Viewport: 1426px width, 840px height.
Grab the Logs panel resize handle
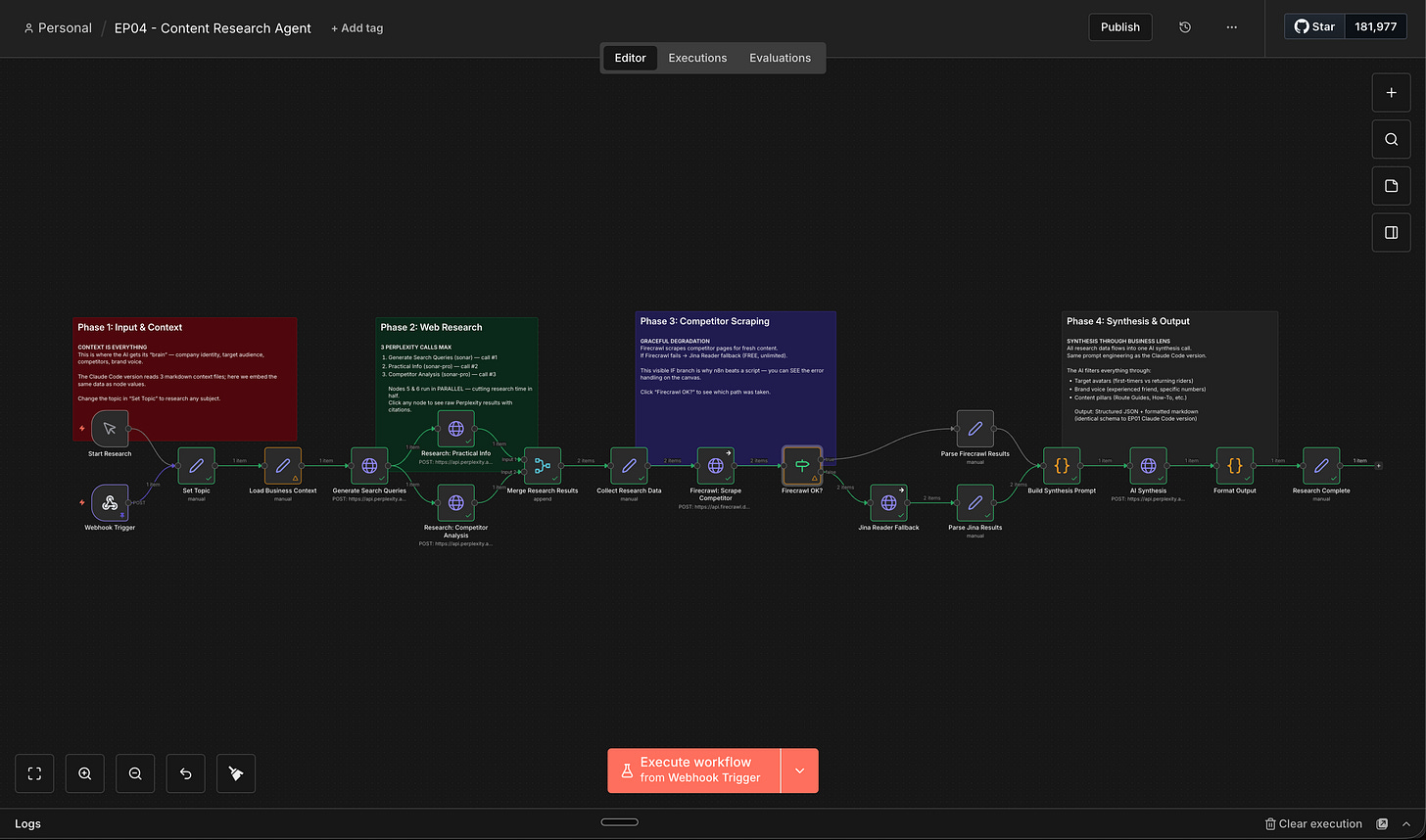coord(619,822)
